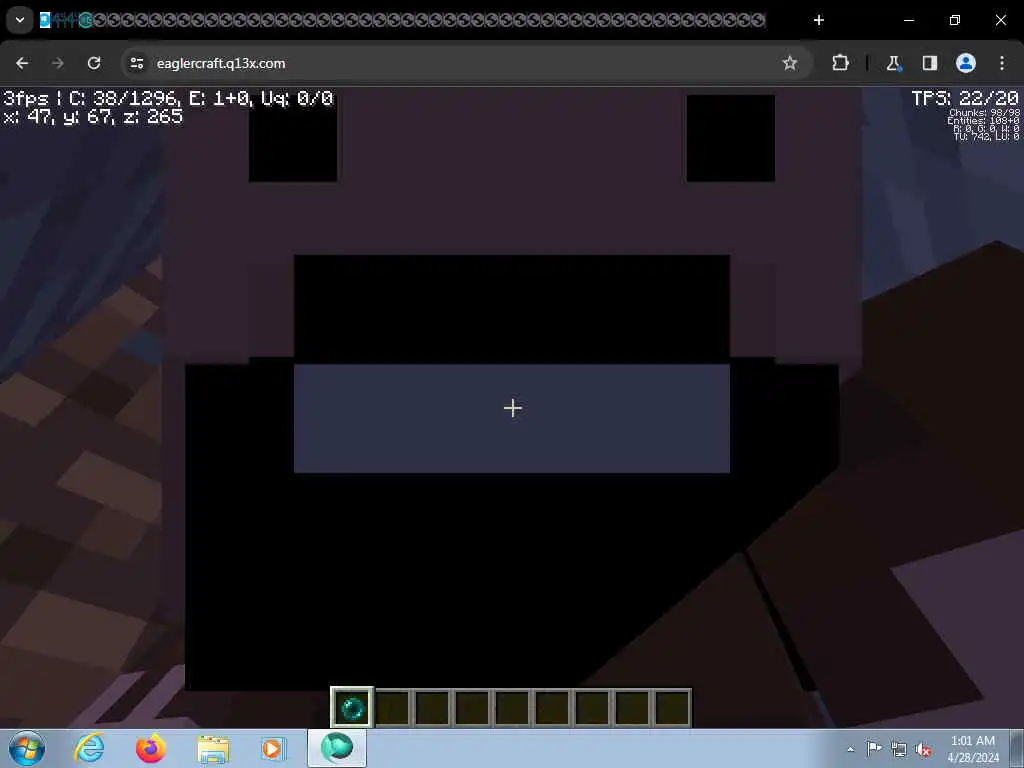Viewport: 1024px width, 768px height.
Task: Click the "Chunks: 98/98" text
Action: pos(984,112)
